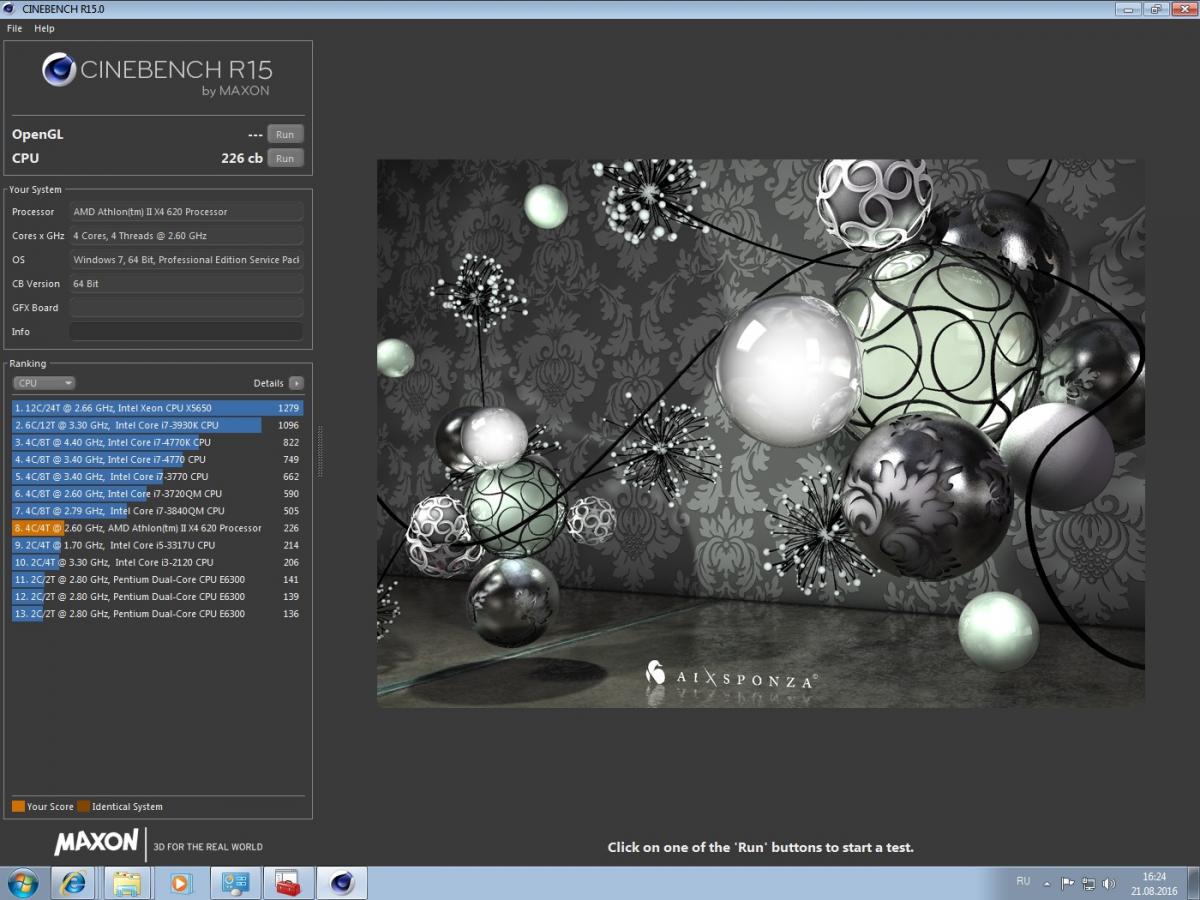The image size is (1200, 900).
Task: Run the CPU benchmark test
Action: (x=285, y=158)
